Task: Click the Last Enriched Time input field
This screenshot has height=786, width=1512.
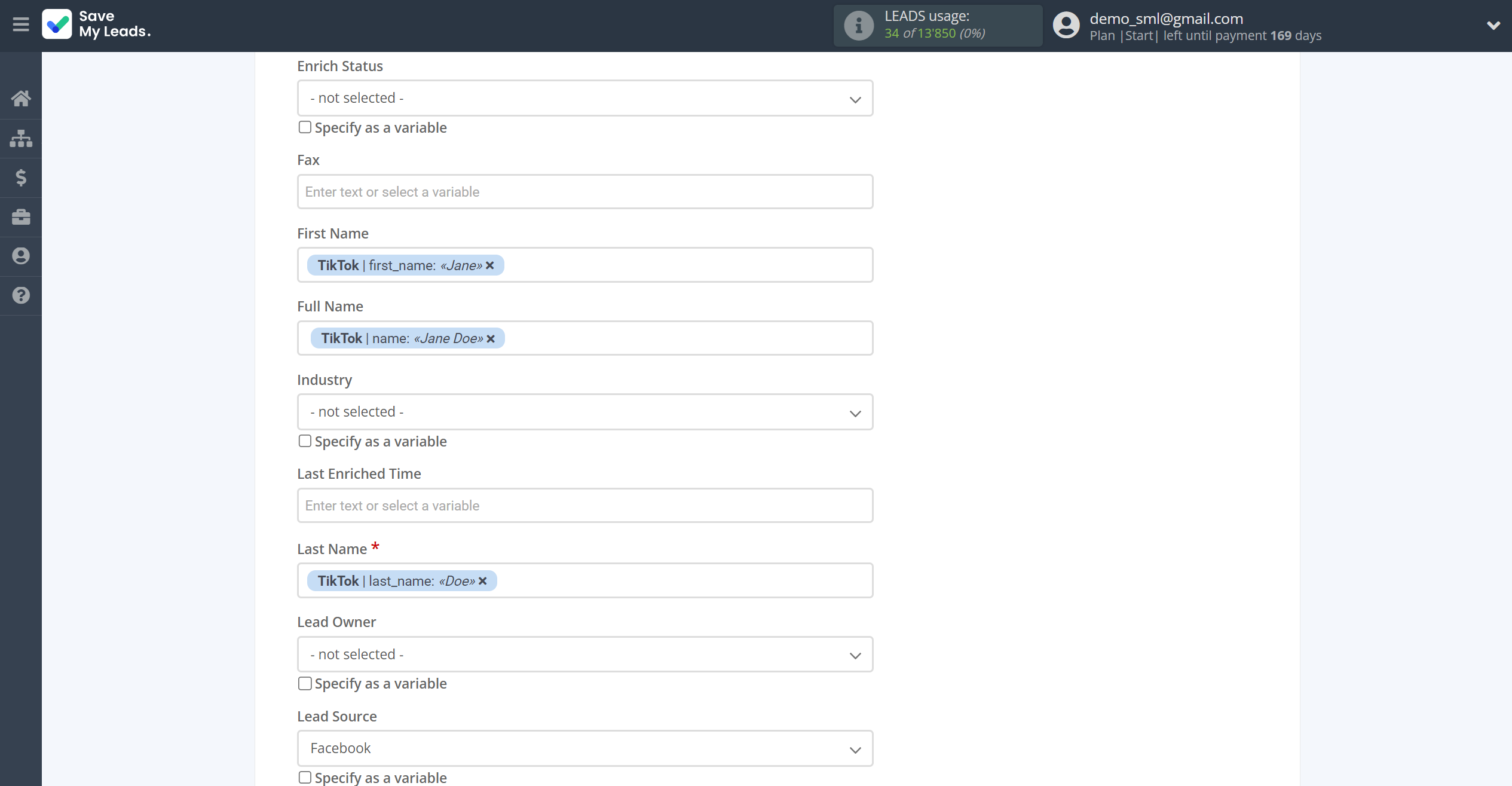Action: 585,505
